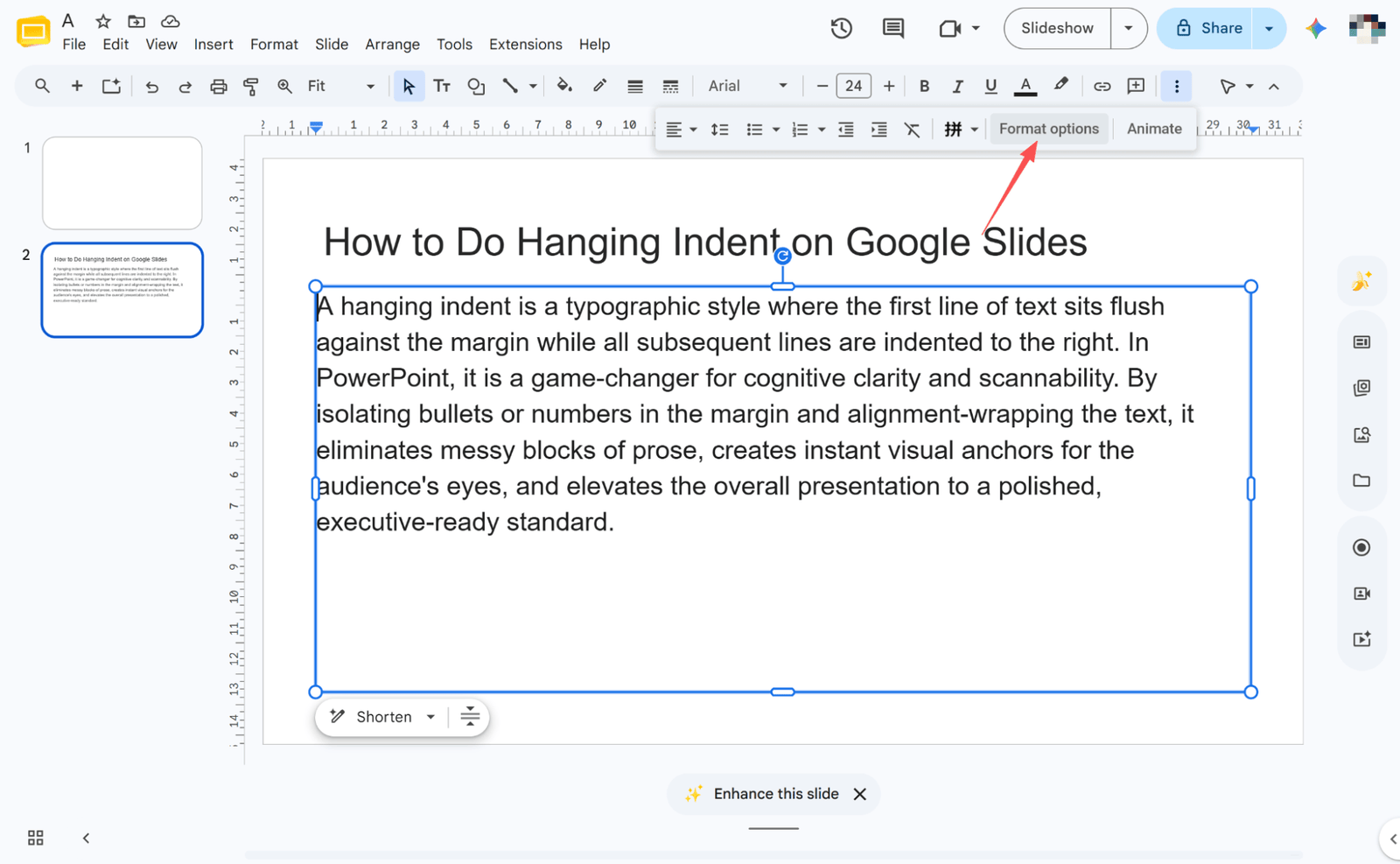Expand the Slideshow options arrow
This screenshot has width=1400, height=864.
pyautogui.click(x=1129, y=28)
